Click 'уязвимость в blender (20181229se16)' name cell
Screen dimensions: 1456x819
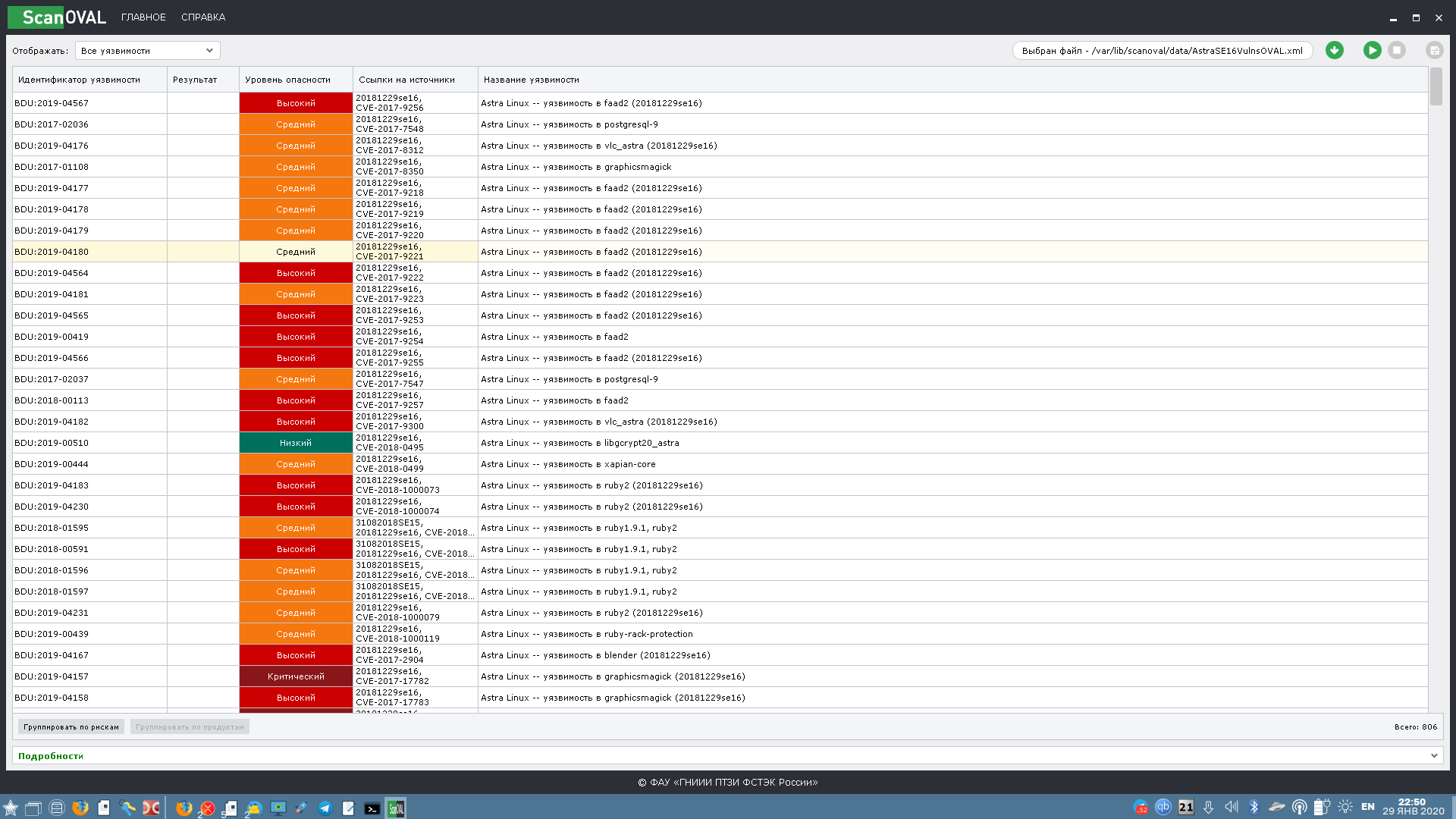click(952, 655)
